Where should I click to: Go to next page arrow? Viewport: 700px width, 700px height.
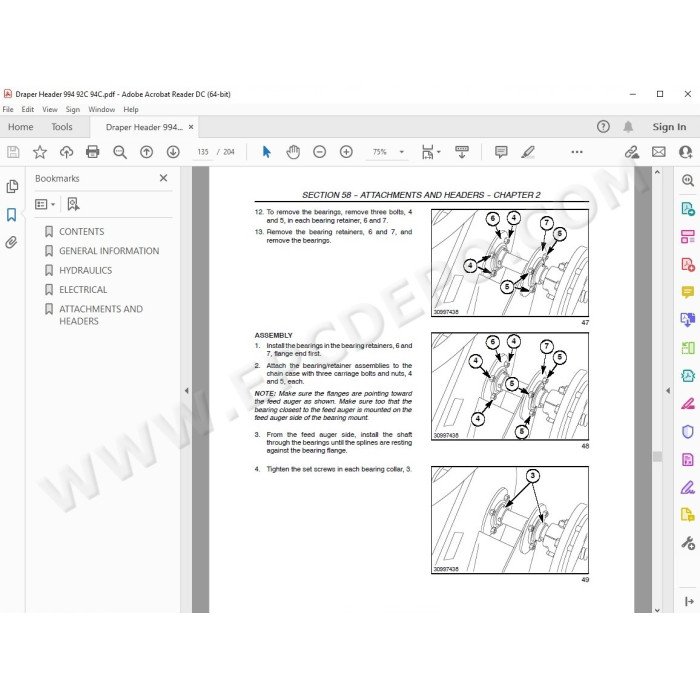click(173, 152)
